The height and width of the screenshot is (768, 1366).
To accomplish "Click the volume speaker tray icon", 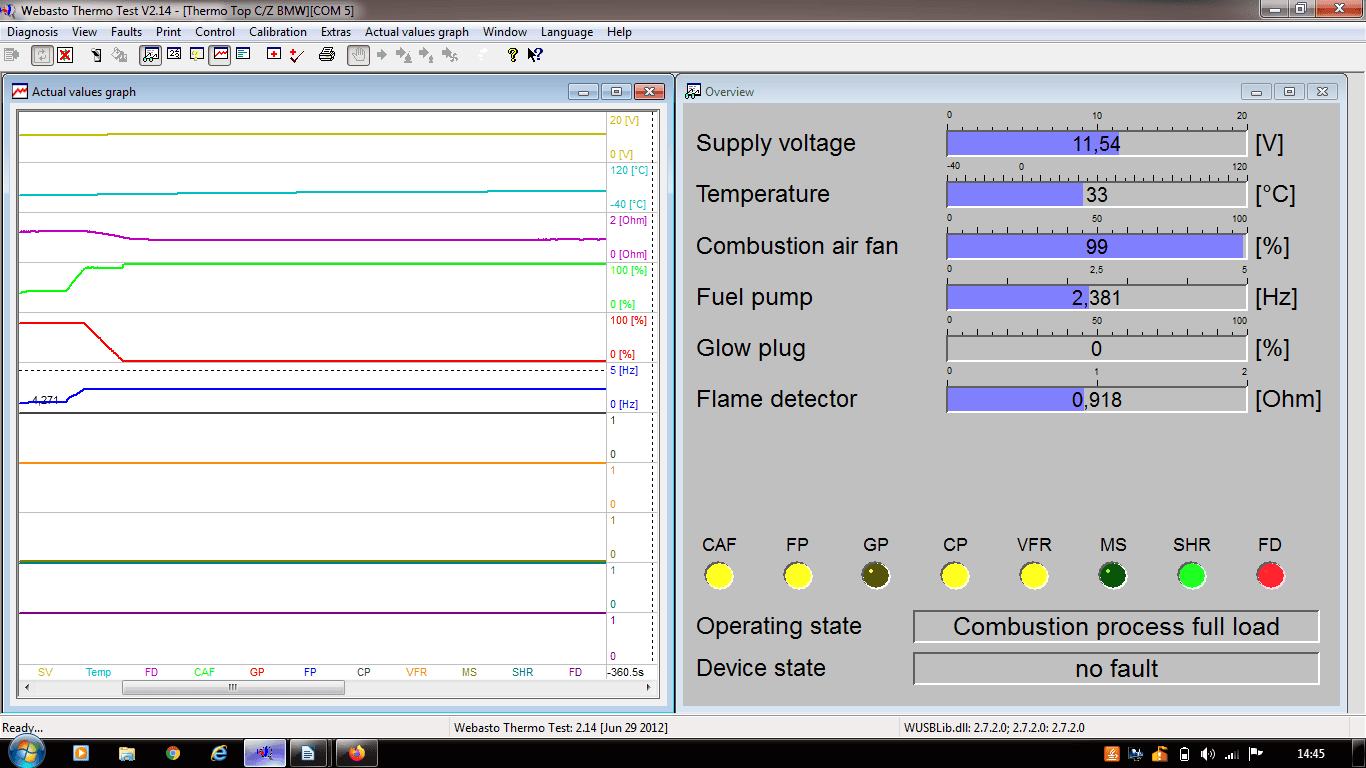I will coord(1208,754).
